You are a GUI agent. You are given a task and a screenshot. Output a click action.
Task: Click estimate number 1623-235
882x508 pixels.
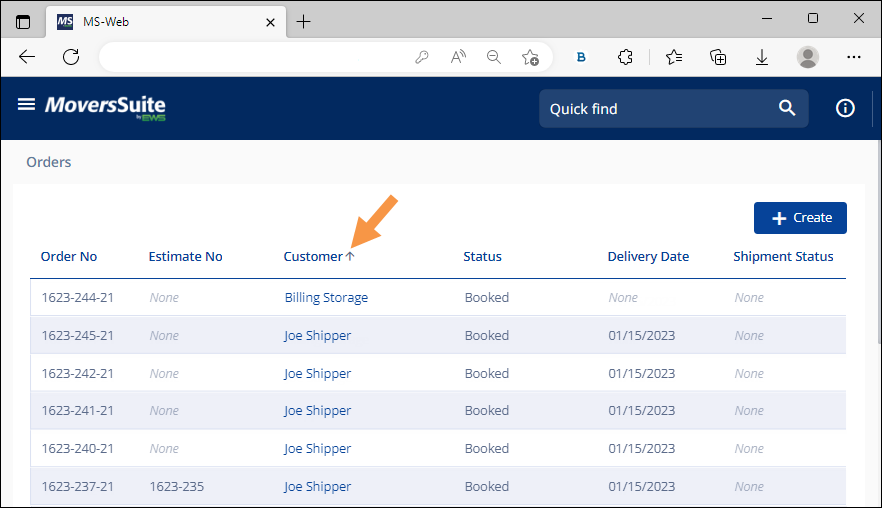pyautogui.click(x=177, y=487)
